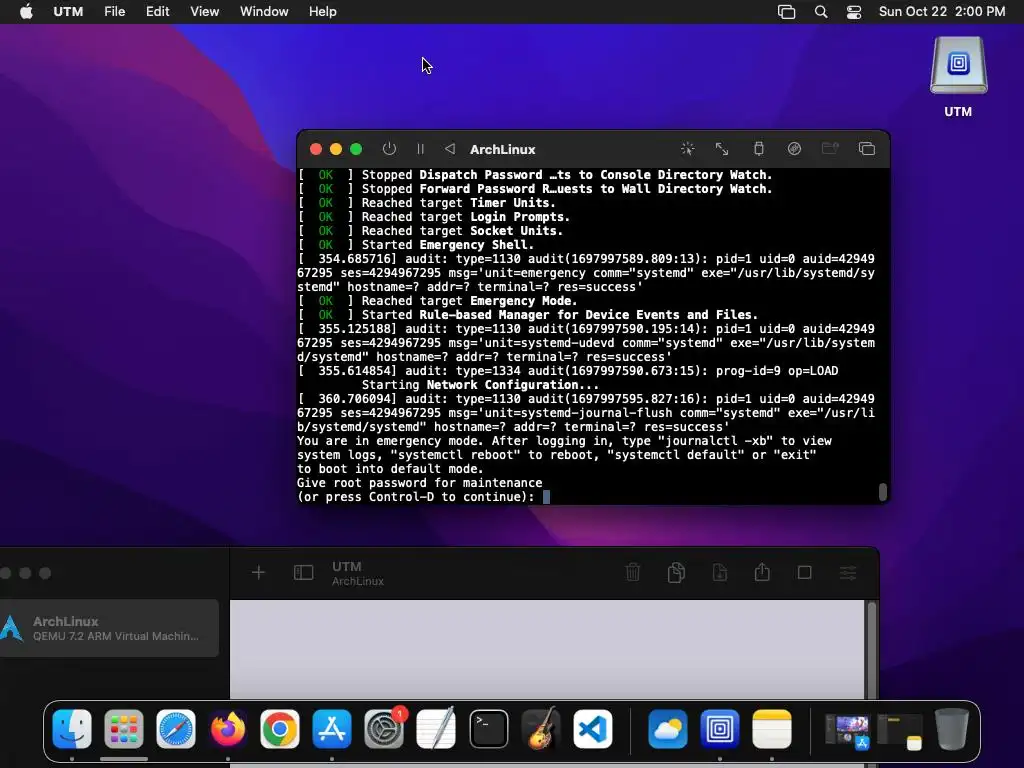
Task: Open App Store from the Dock
Action: click(332, 729)
